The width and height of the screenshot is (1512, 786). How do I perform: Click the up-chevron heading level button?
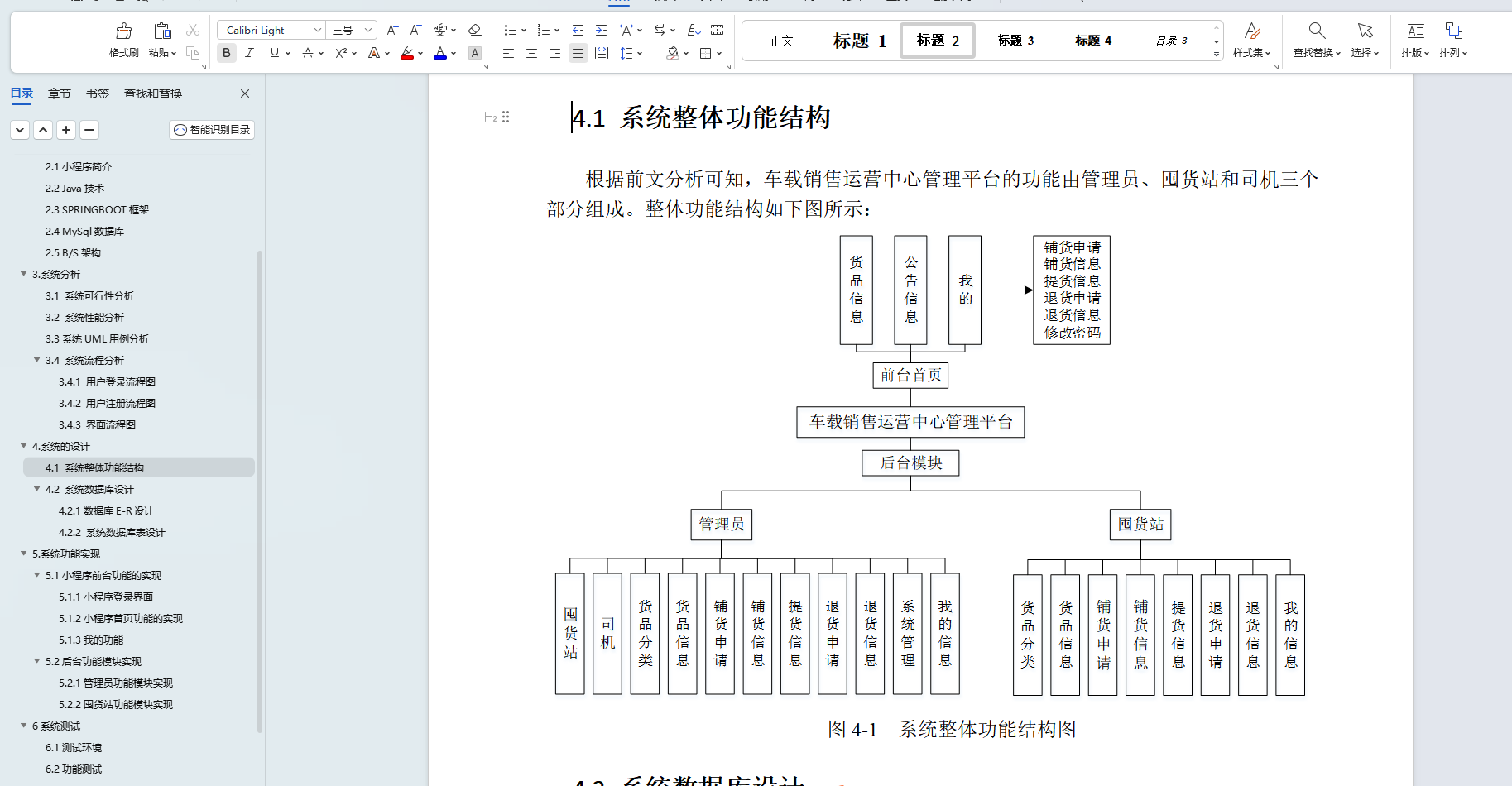(x=43, y=130)
